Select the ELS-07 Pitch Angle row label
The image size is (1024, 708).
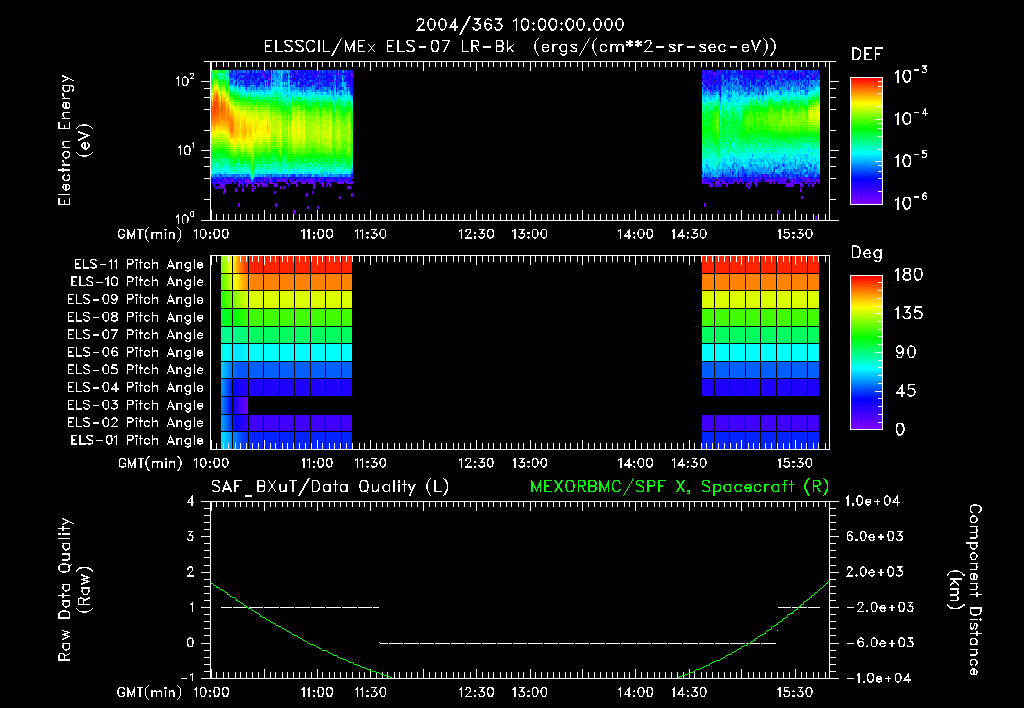pos(136,334)
